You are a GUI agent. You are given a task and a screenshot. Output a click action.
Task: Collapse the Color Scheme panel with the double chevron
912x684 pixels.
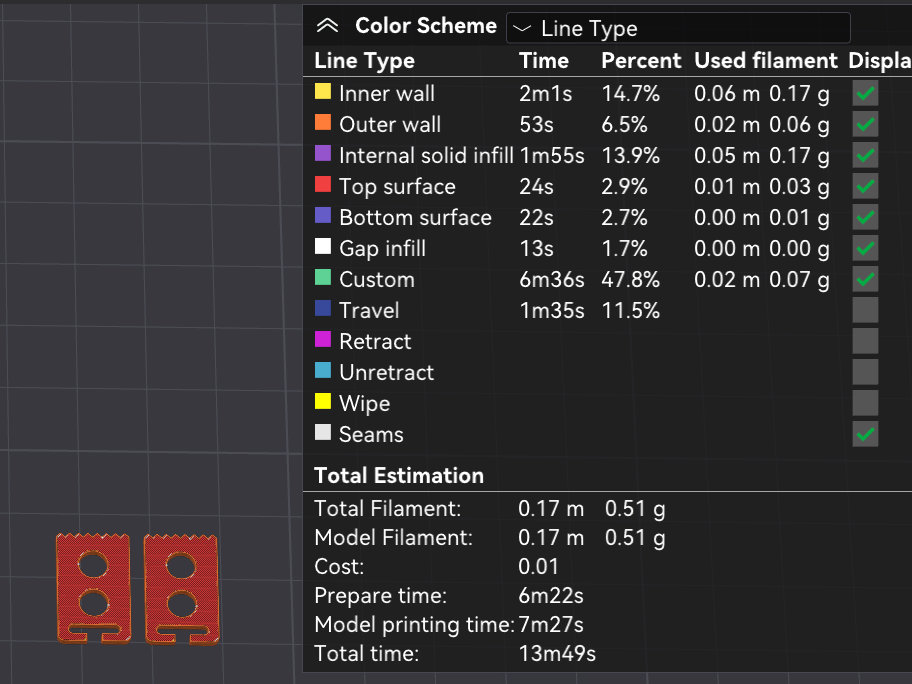[x=327, y=26]
